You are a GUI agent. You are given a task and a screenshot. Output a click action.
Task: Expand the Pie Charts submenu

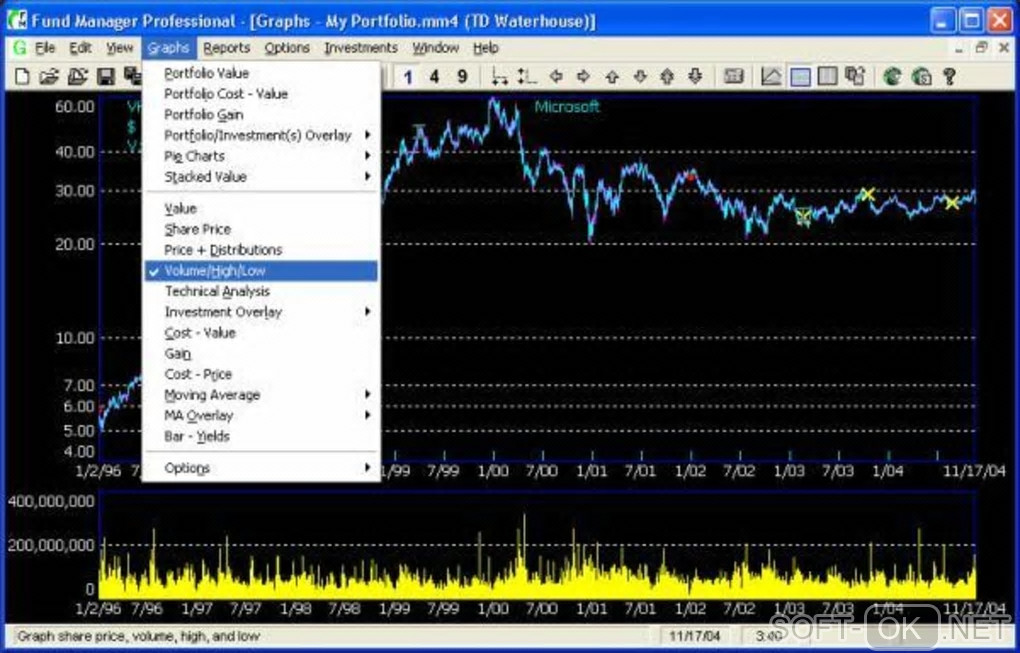[x=261, y=156]
